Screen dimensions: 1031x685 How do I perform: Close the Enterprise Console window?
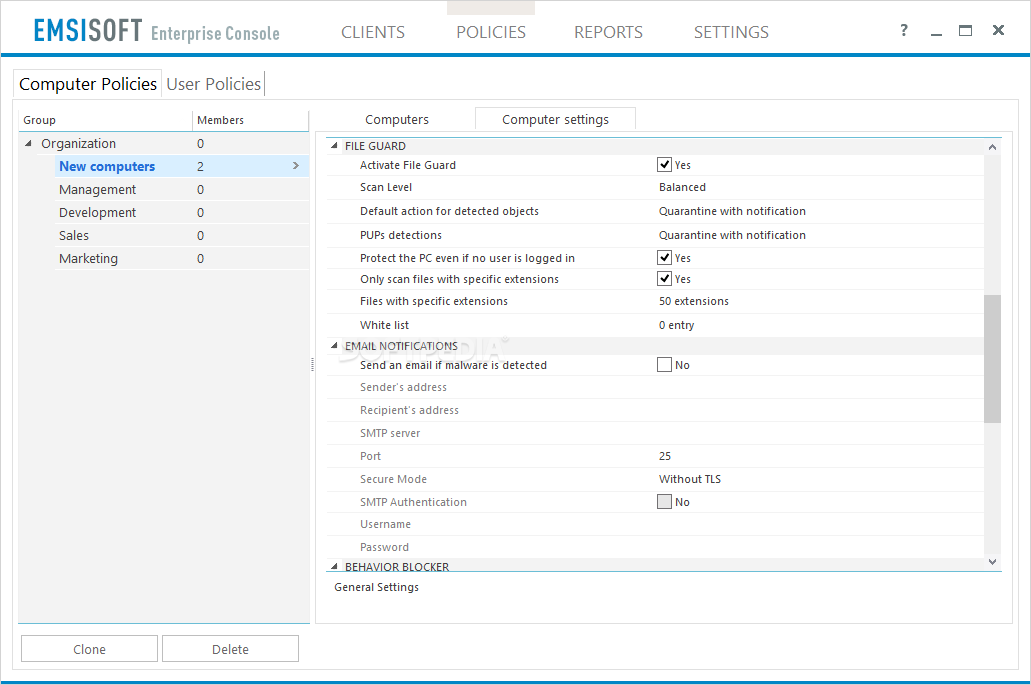coord(998,30)
